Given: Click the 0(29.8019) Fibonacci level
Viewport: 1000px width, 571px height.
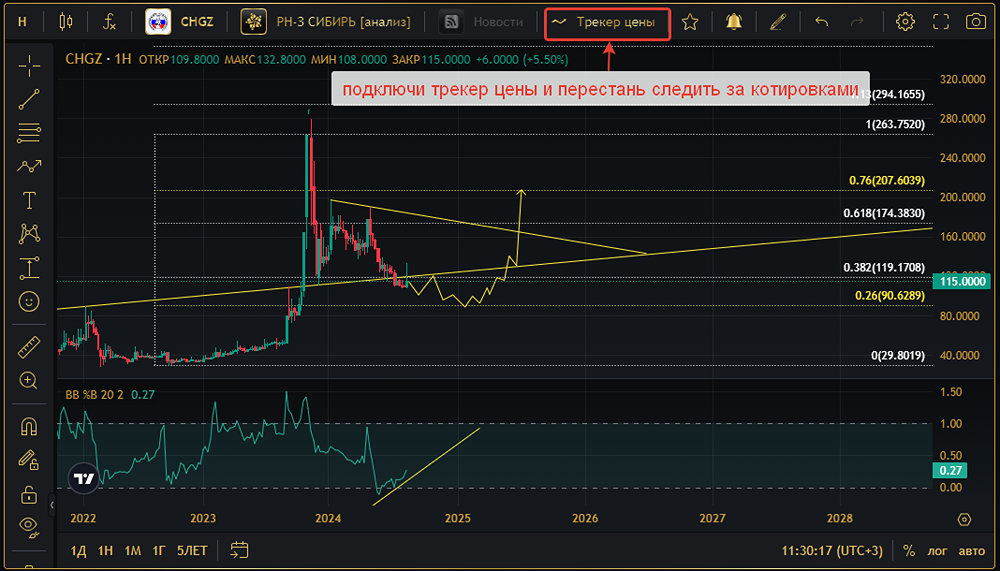Looking at the screenshot, I should pos(898,355).
